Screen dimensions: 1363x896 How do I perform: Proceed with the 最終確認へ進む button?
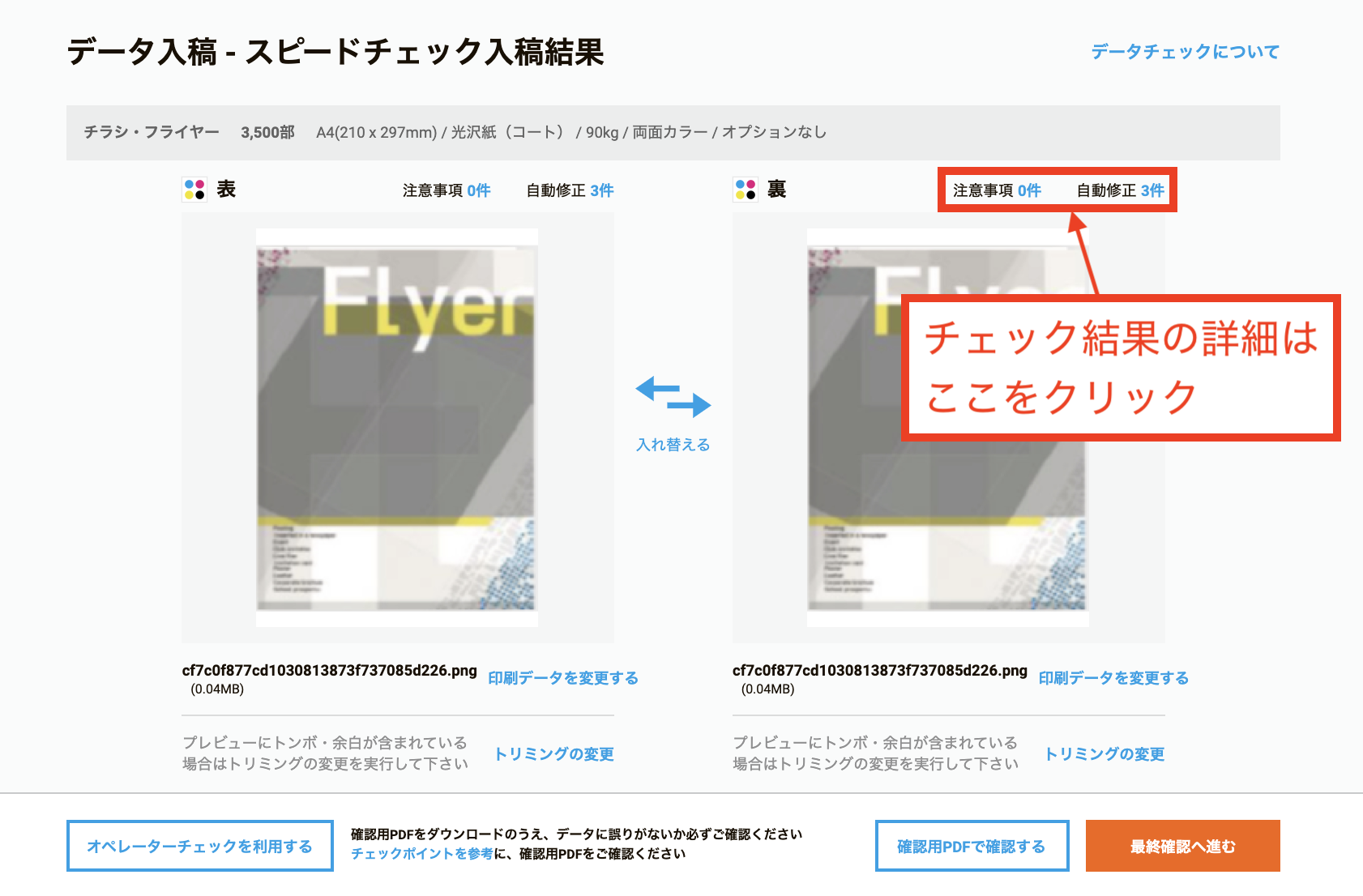[x=1182, y=847]
